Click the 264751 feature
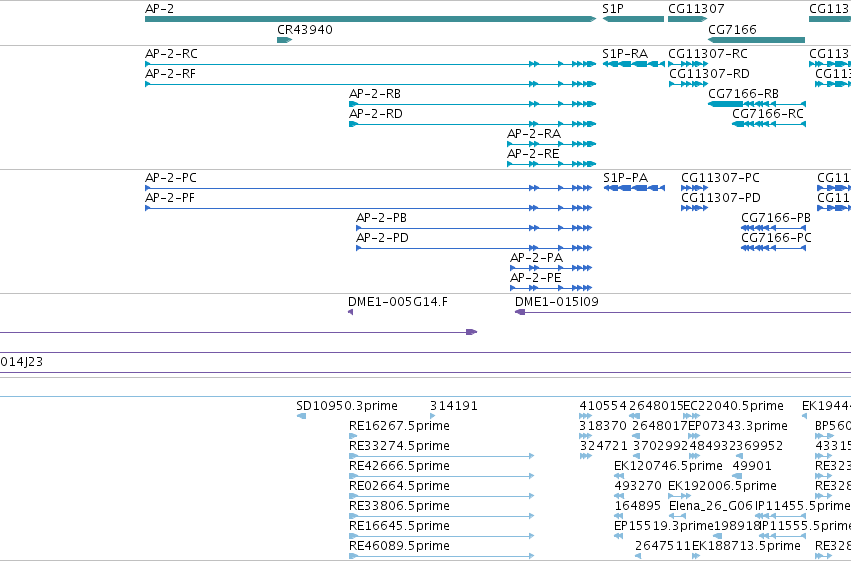The height and width of the screenshot is (561, 851). pos(638,556)
